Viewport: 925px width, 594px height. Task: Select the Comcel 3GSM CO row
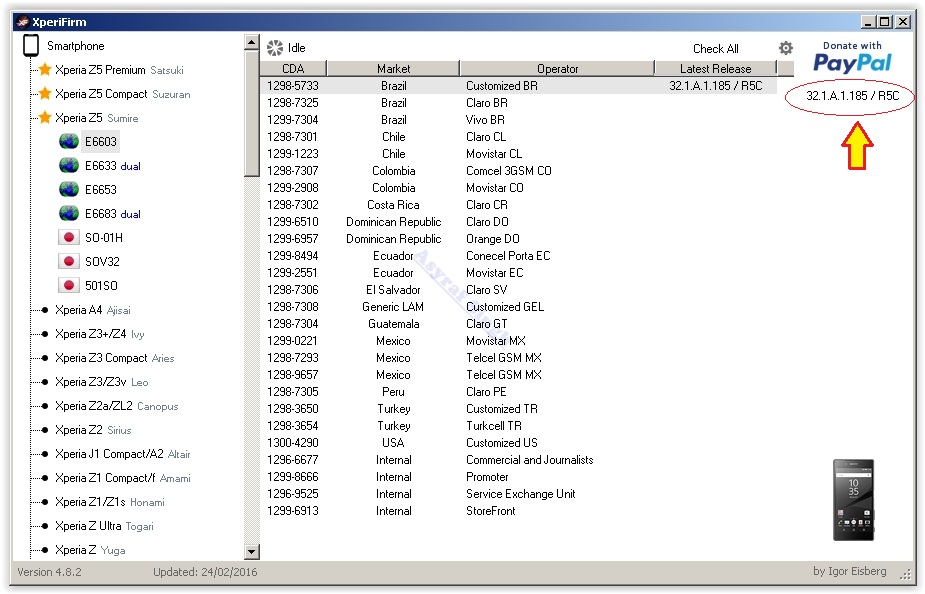(519, 170)
